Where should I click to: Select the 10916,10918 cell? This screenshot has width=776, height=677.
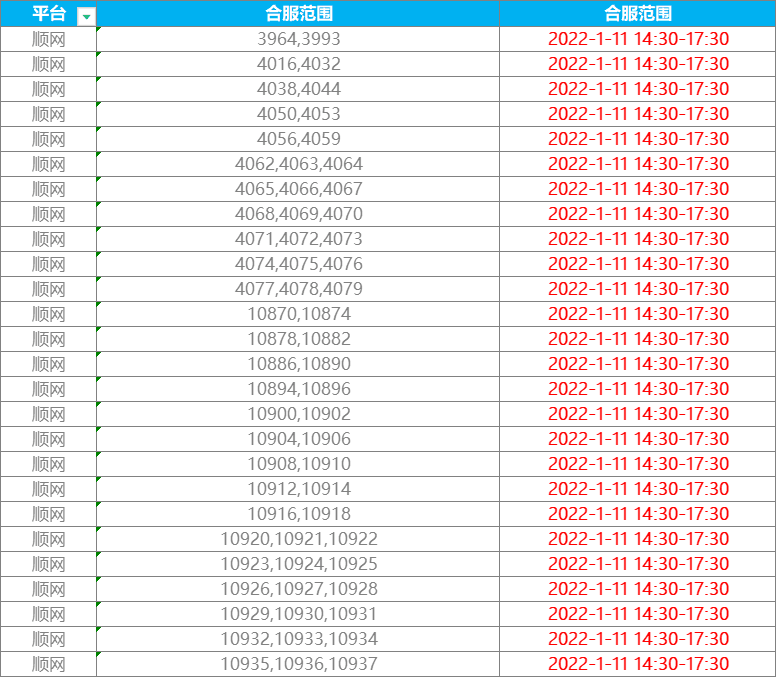pyautogui.click(x=298, y=514)
